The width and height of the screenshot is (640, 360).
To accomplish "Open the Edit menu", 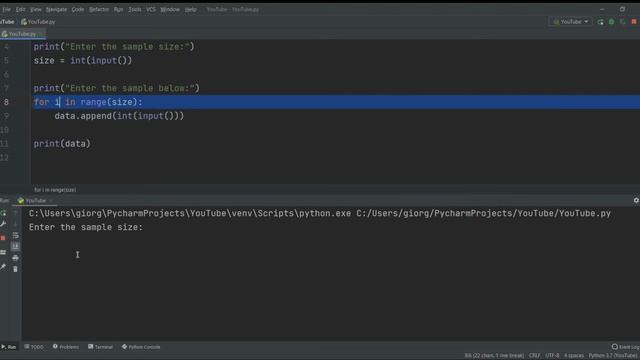I will [20, 9].
